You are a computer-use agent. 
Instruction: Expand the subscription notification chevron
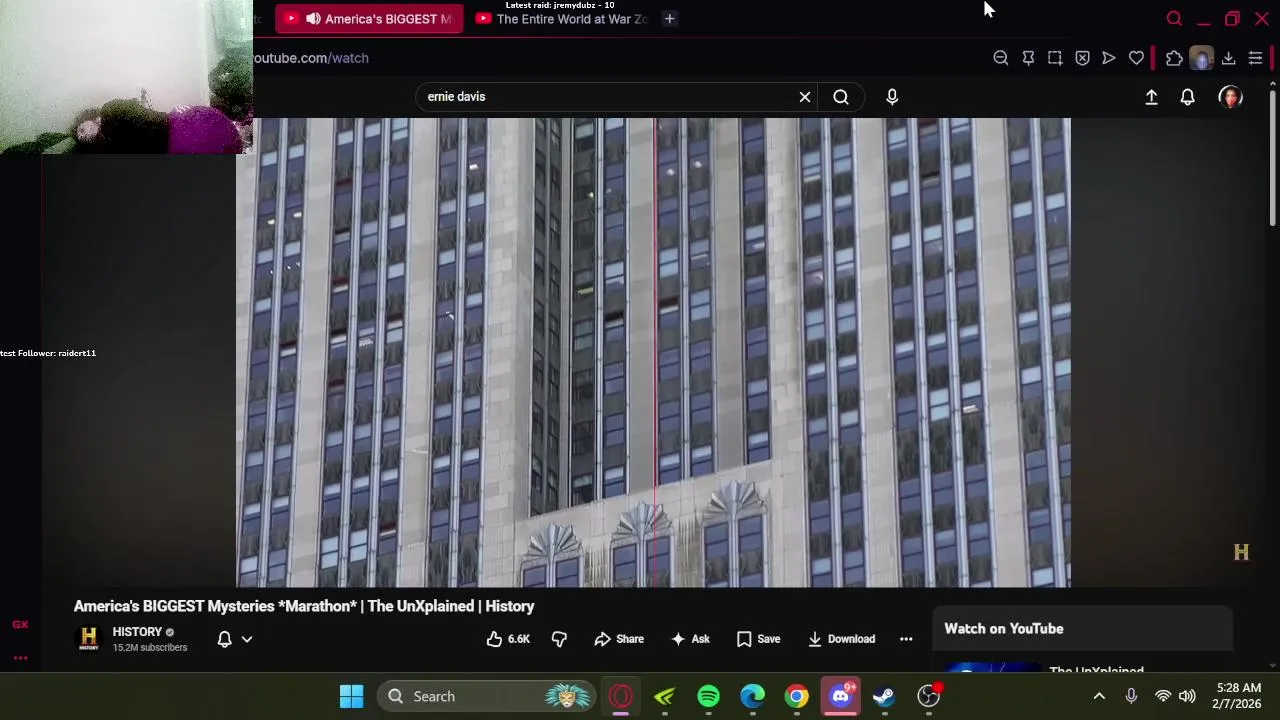point(247,639)
